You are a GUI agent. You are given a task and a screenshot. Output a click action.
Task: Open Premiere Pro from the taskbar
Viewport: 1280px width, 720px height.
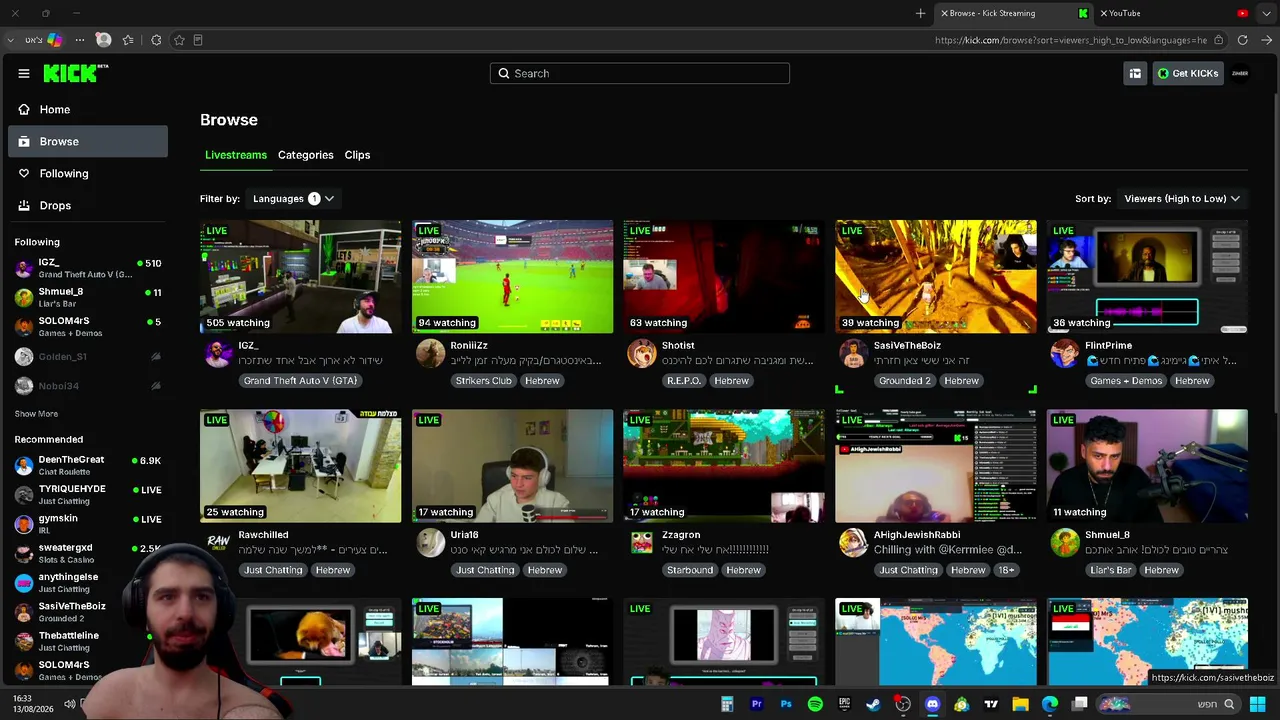[756, 704]
